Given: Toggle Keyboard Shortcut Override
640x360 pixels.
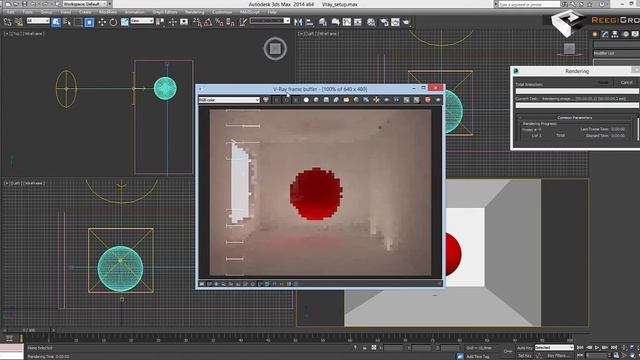Looking at the screenshot, I should tap(184, 22).
